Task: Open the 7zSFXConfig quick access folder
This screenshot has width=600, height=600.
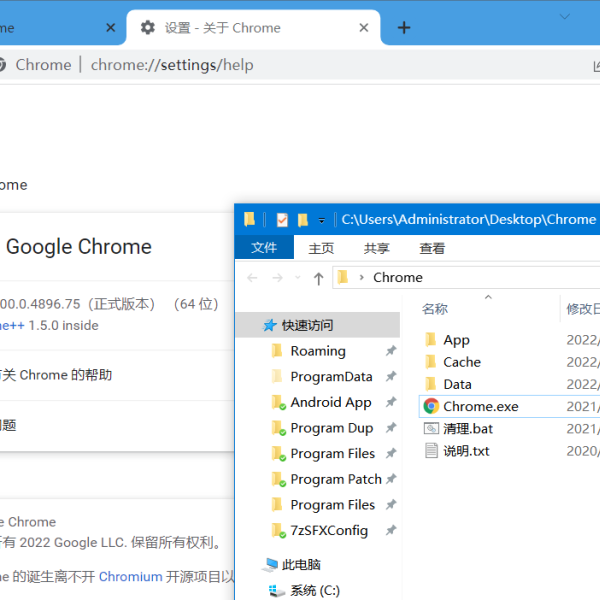Action: [329, 530]
